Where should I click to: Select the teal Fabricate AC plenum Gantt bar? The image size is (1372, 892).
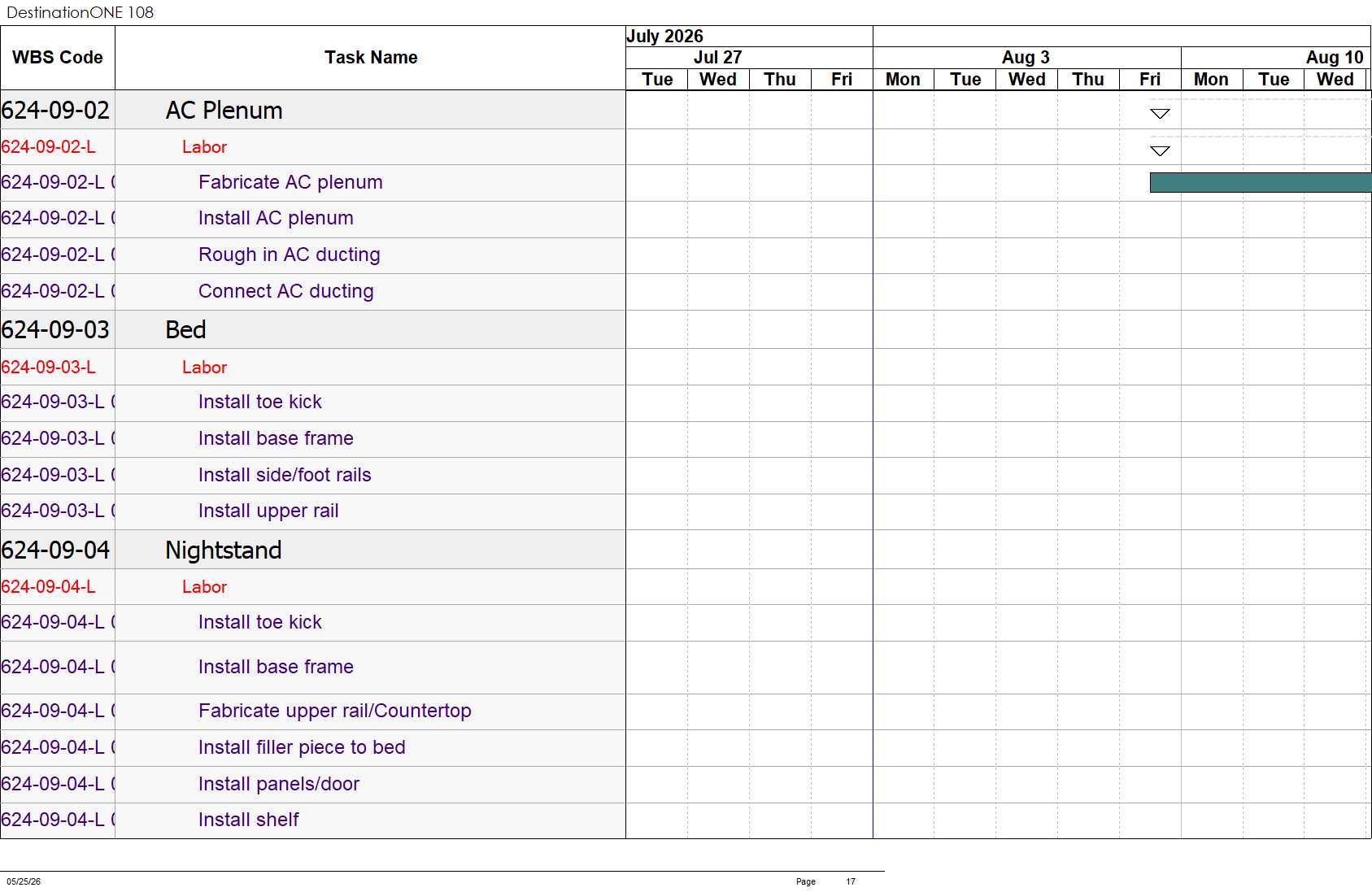[x=1261, y=182]
